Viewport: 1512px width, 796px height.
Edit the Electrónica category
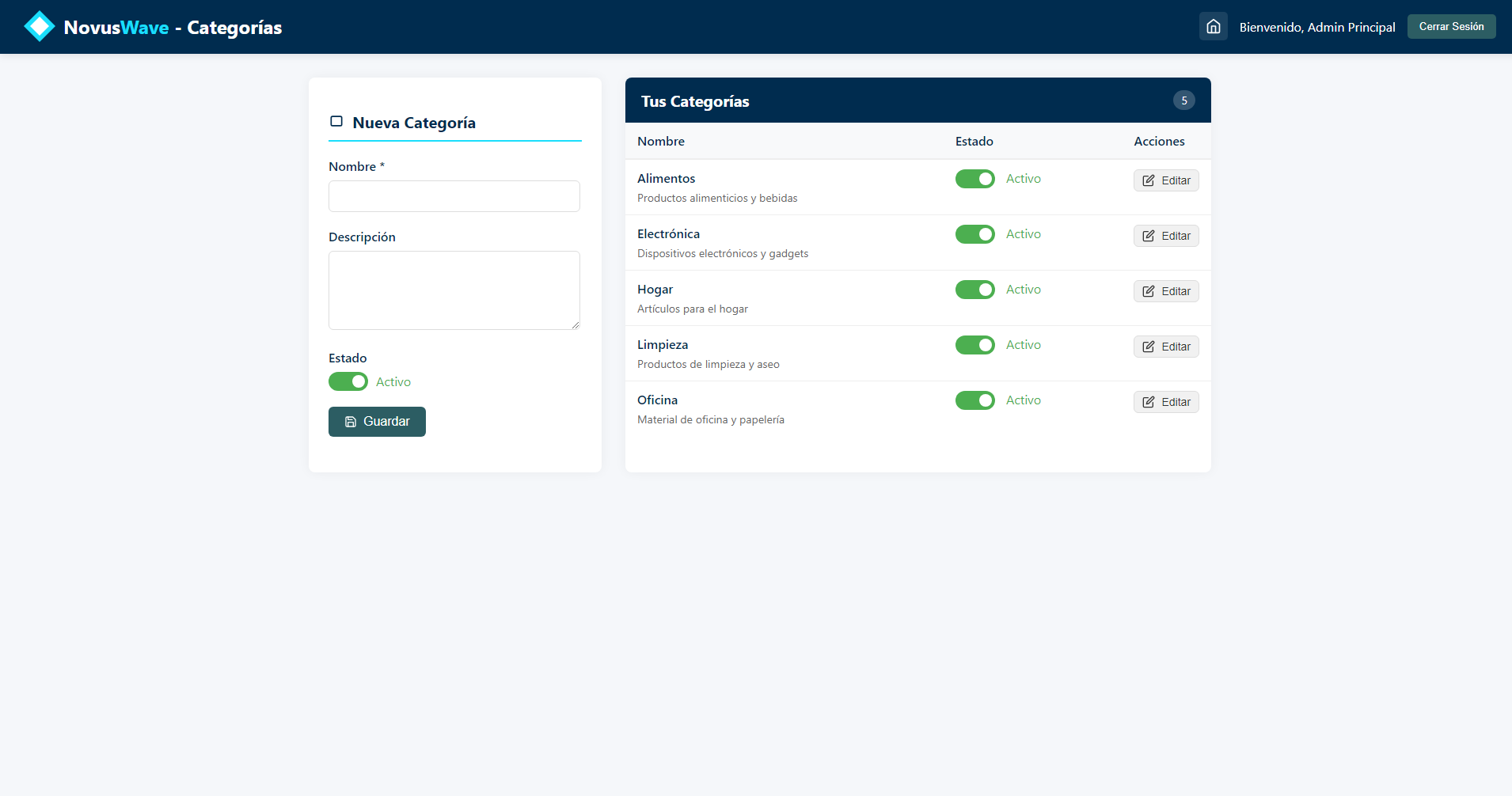coord(1165,236)
